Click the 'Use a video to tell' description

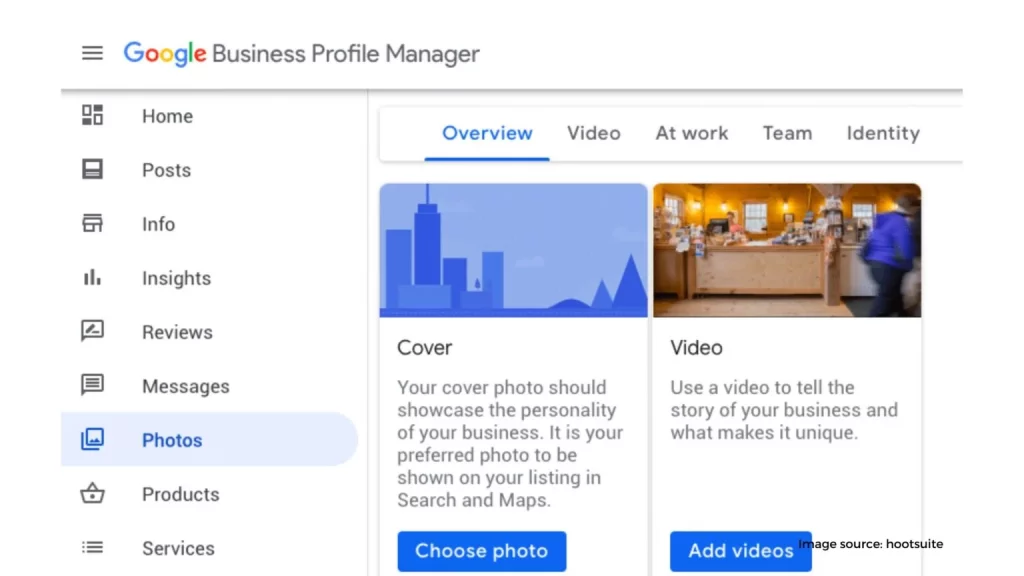[784, 410]
